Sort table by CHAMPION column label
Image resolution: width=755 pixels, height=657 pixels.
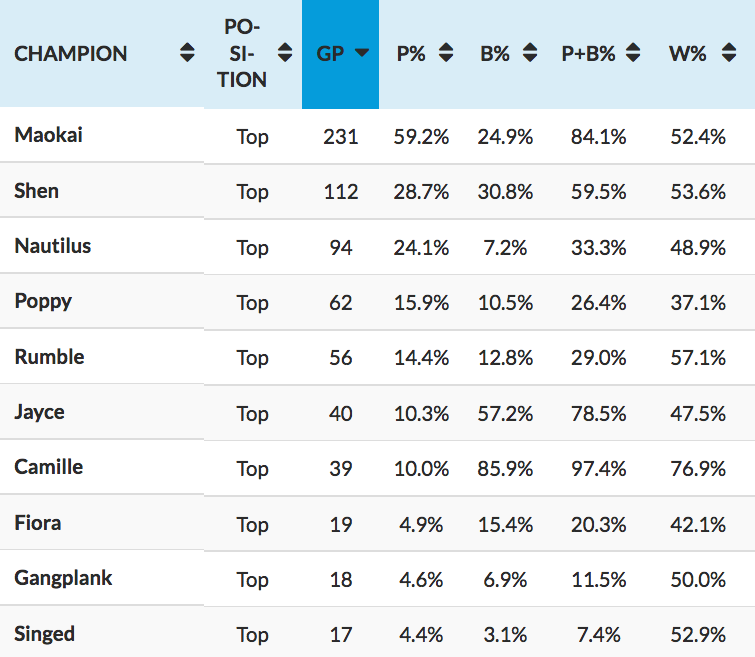tap(71, 54)
